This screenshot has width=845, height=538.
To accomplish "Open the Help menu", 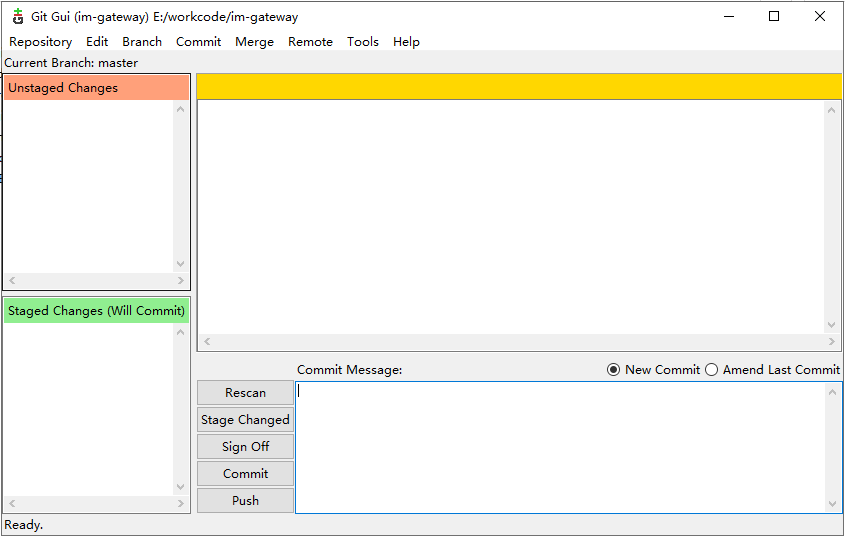I will [x=406, y=42].
